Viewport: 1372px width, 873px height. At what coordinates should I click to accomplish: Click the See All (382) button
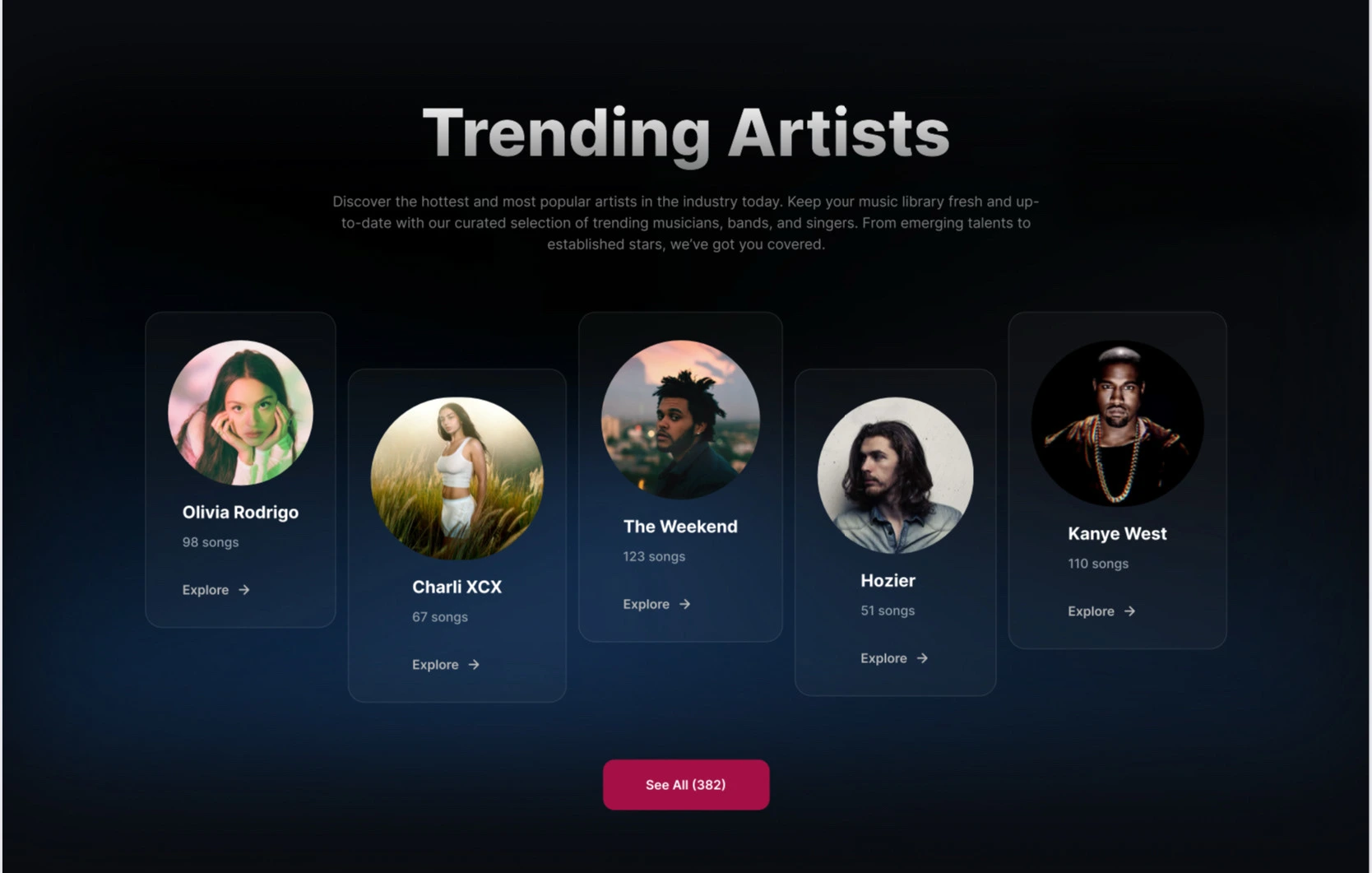click(686, 785)
